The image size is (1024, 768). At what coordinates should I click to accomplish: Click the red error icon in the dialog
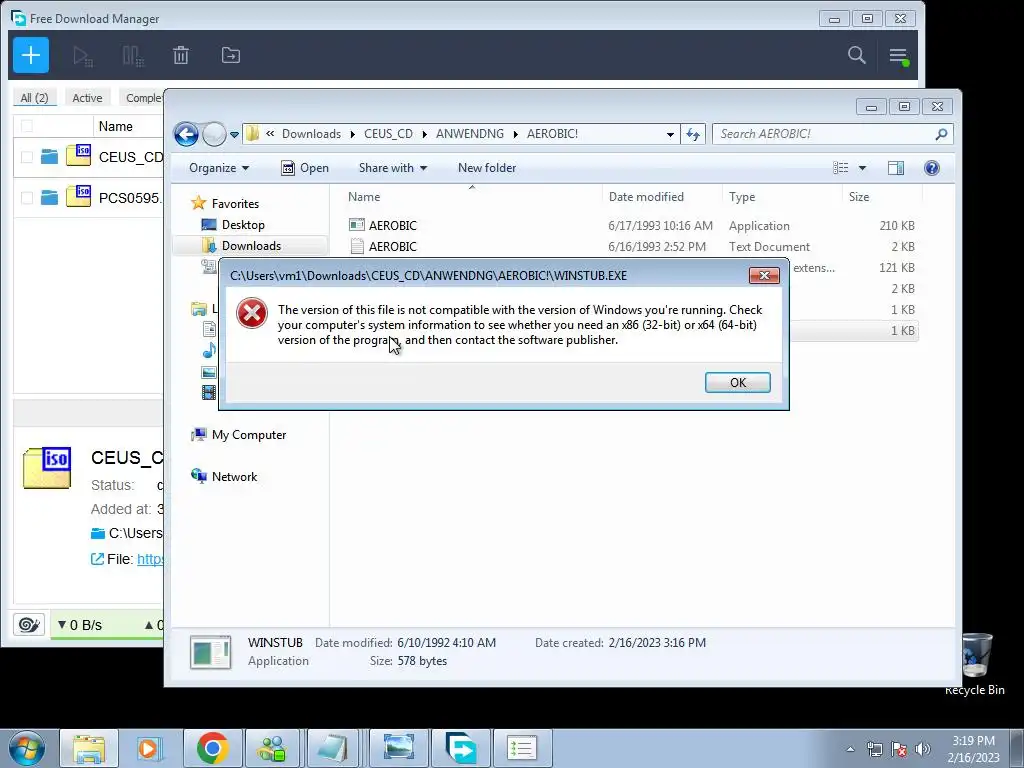[252, 313]
